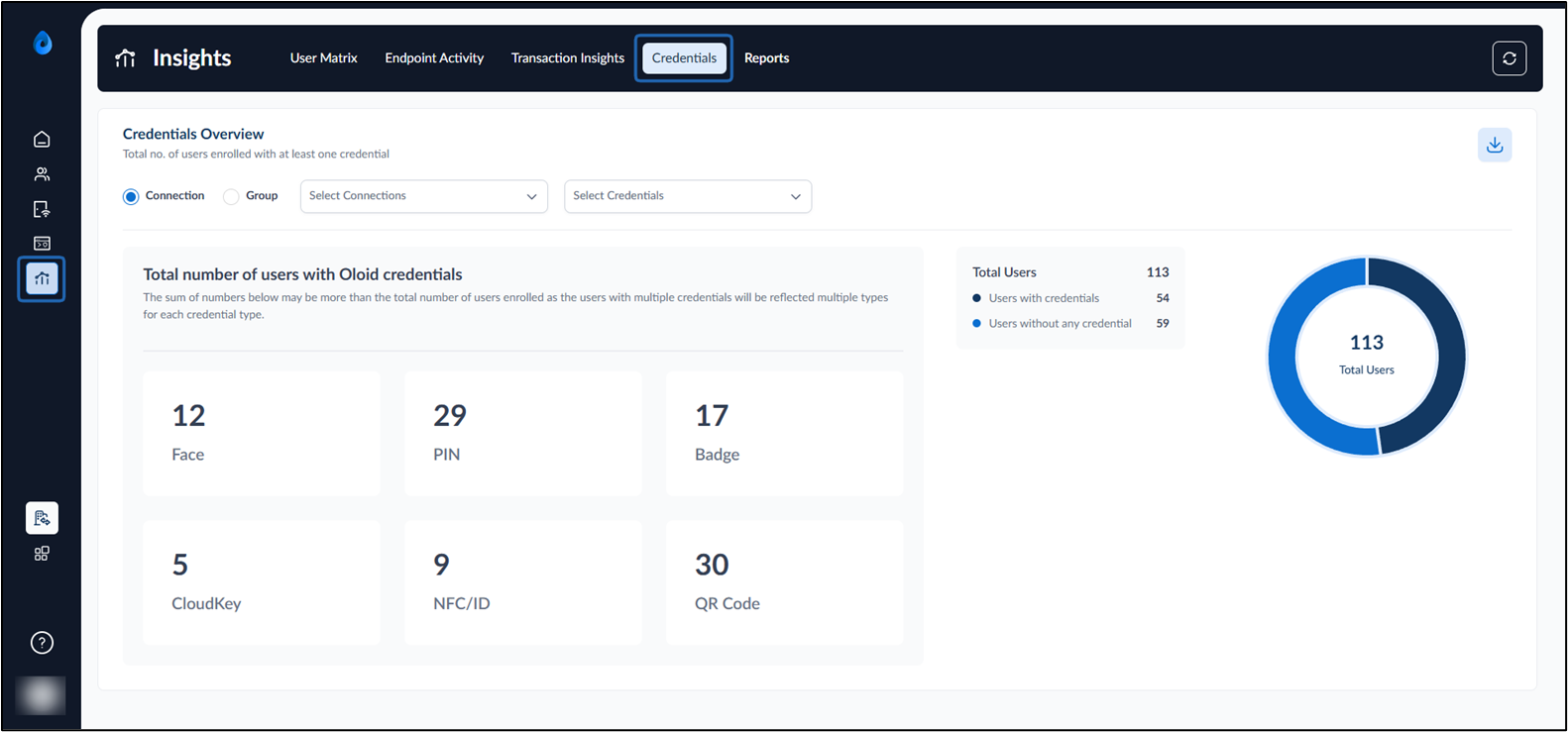Open the Users sidebar icon

tap(42, 174)
